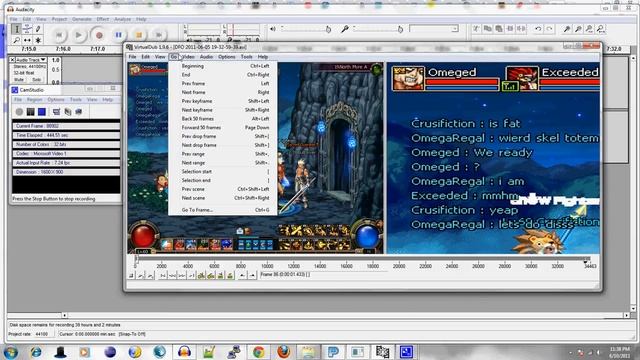Open Audacity's input source combo box

[x=434, y=29]
